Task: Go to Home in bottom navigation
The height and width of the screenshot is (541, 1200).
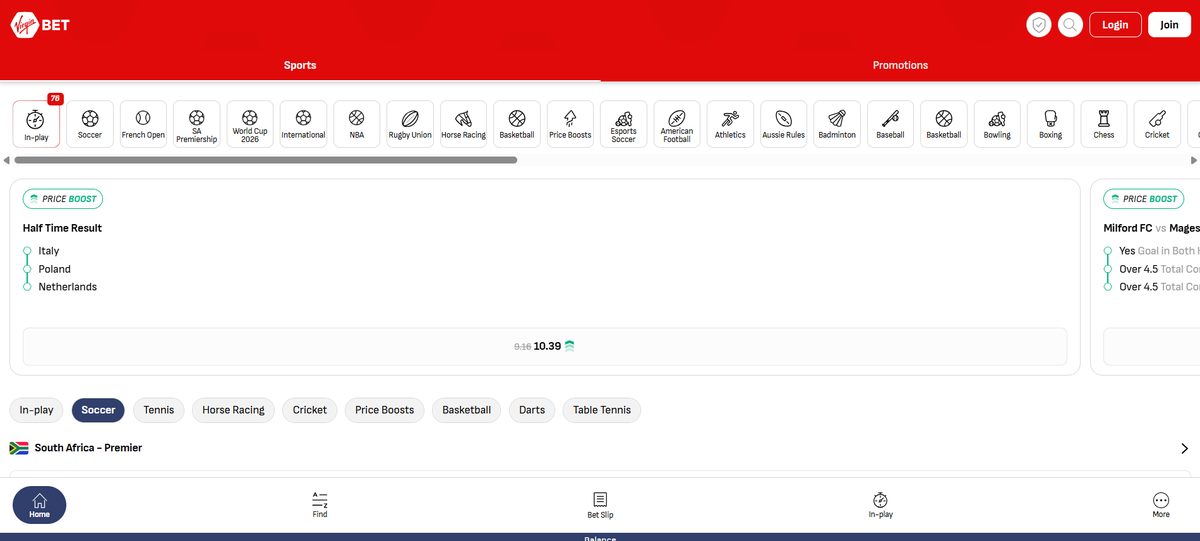Action: pyautogui.click(x=39, y=505)
